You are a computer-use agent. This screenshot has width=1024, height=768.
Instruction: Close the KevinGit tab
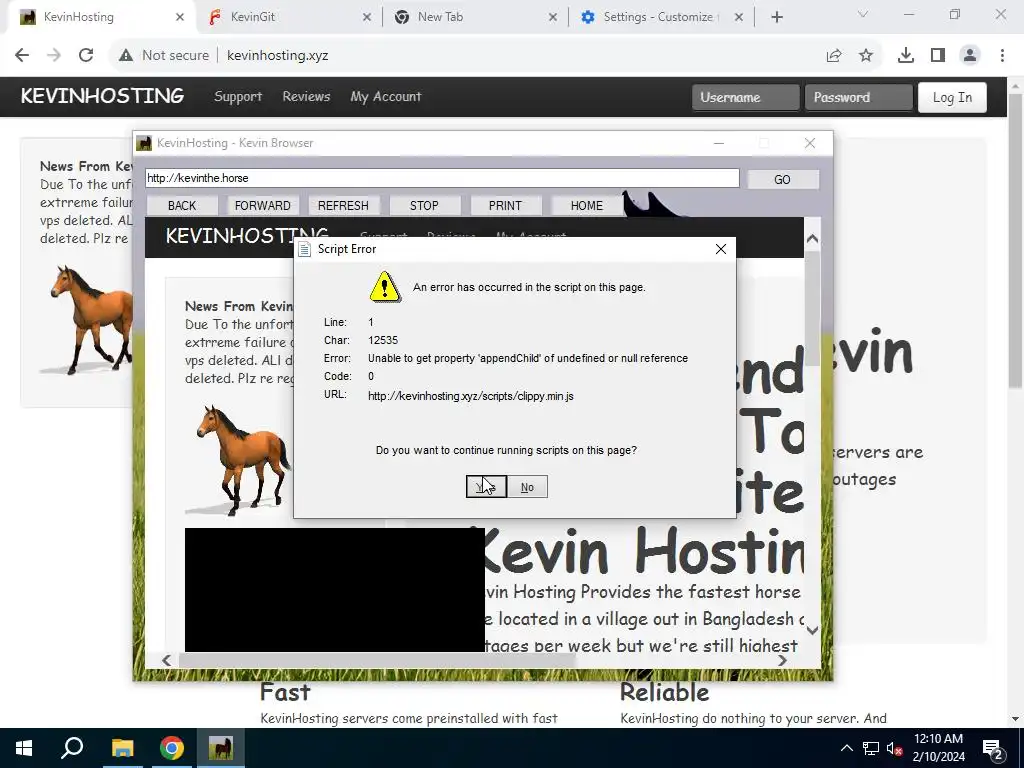point(367,17)
